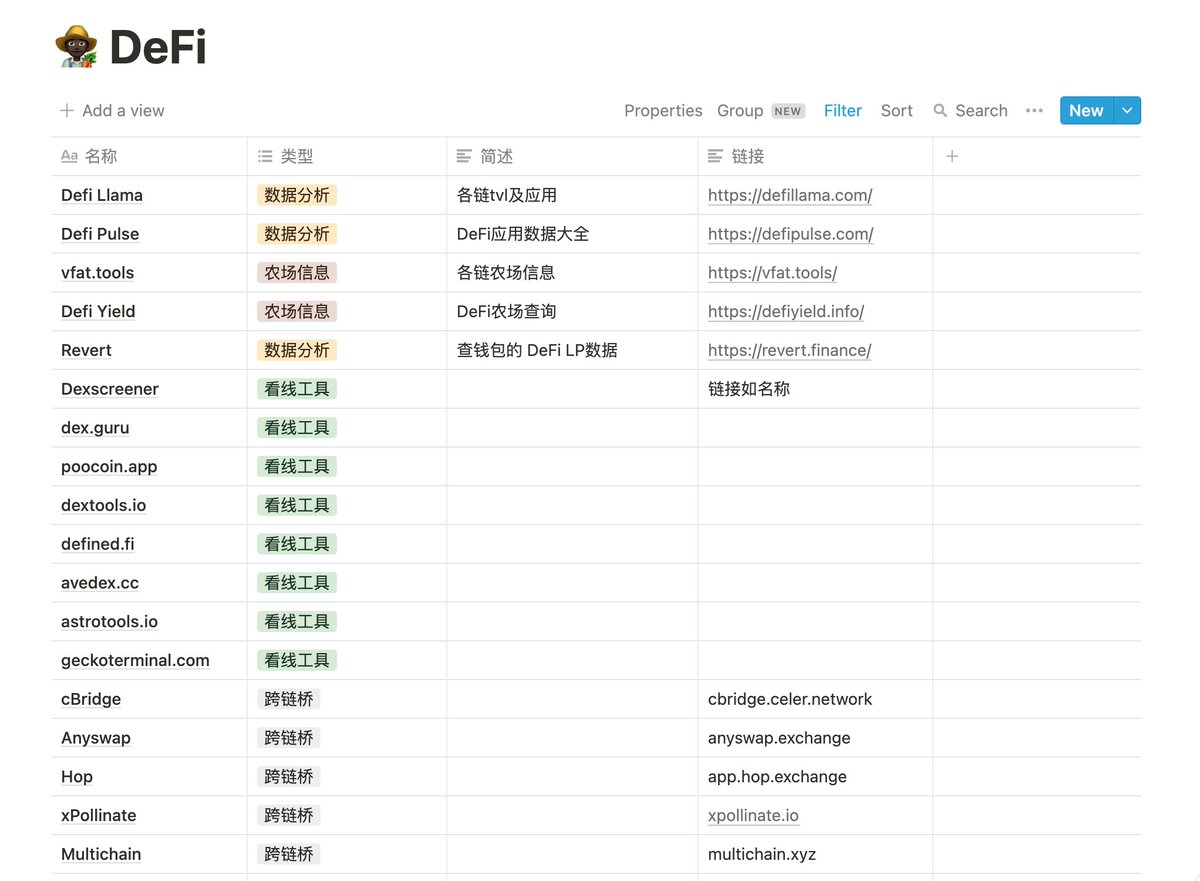This screenshot has width=1200, height=881.
Task: Click the orange 数据分析 tag for Defi Llama
Action: (x=297, y=196)
